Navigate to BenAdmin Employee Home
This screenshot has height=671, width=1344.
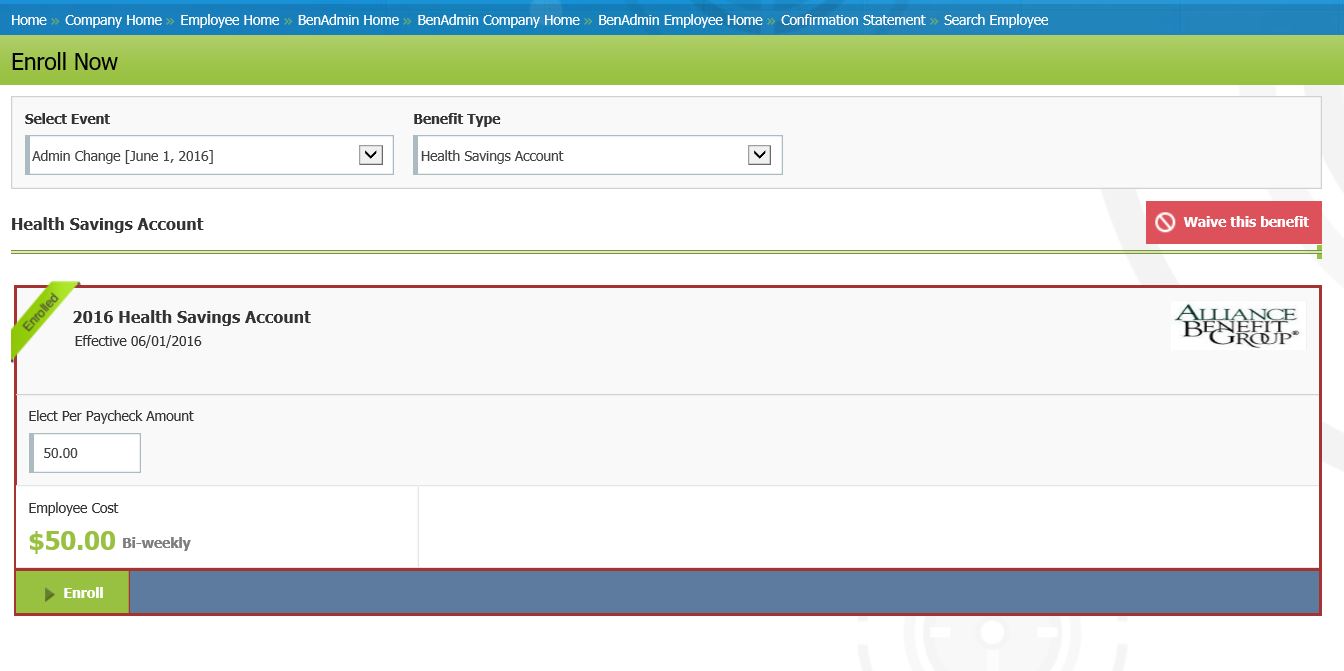(x=681, y=19)
